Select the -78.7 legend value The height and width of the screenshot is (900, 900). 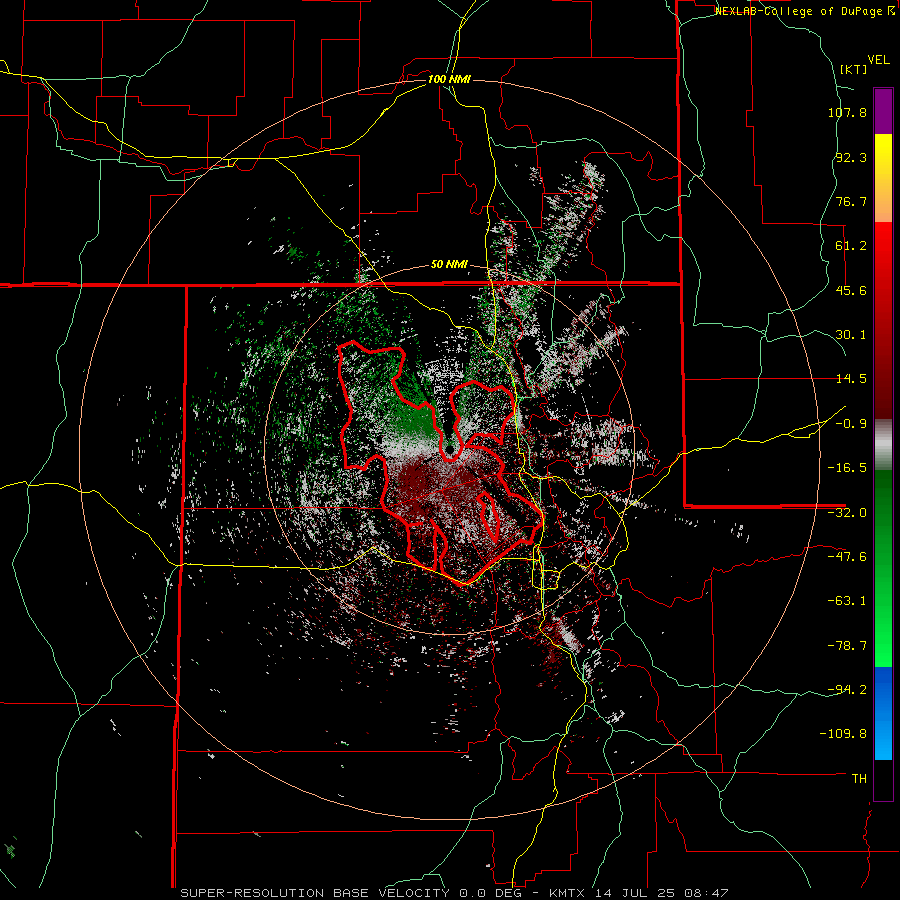click(x=847, y=646)
